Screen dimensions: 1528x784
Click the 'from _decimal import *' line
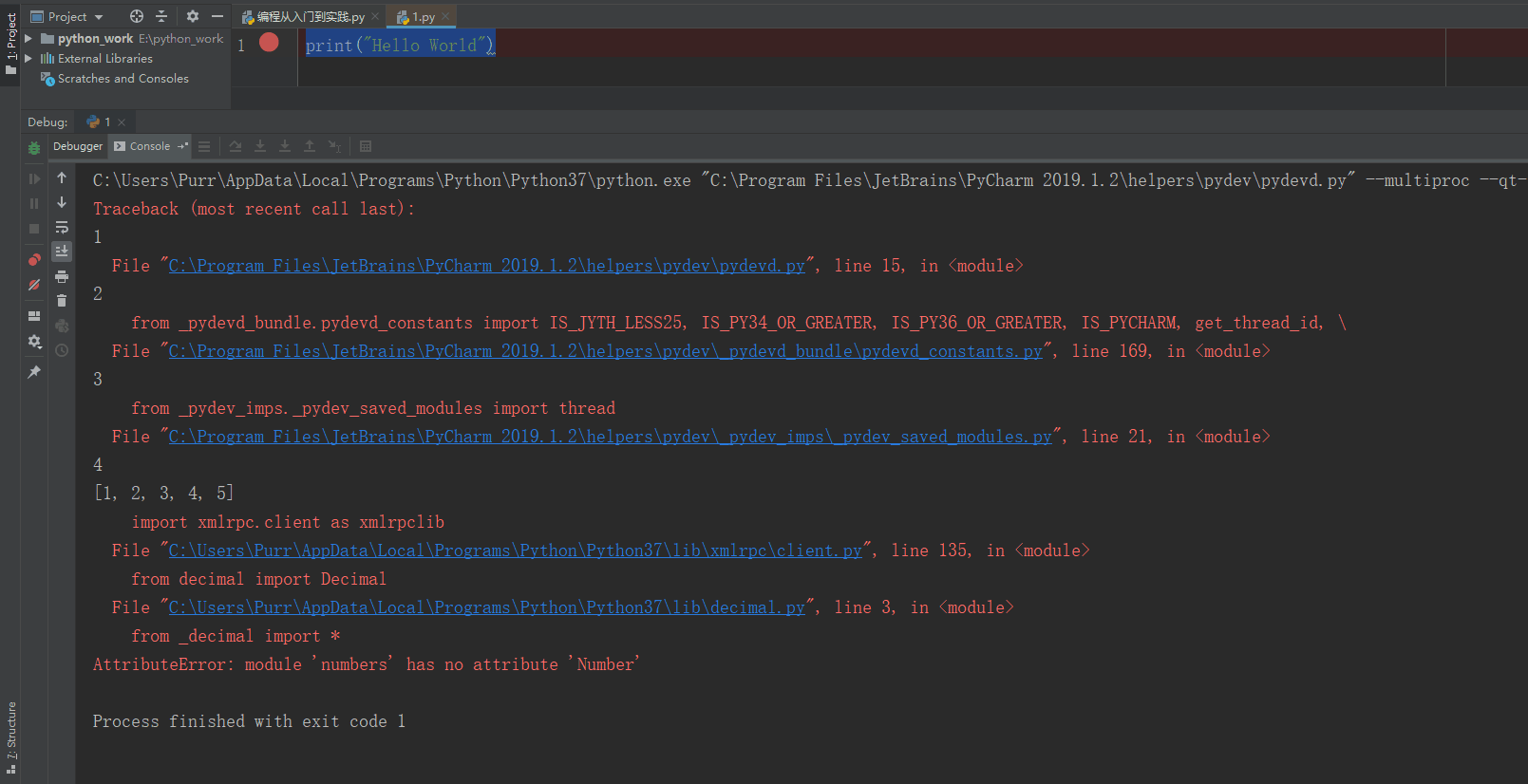[236, 636]
